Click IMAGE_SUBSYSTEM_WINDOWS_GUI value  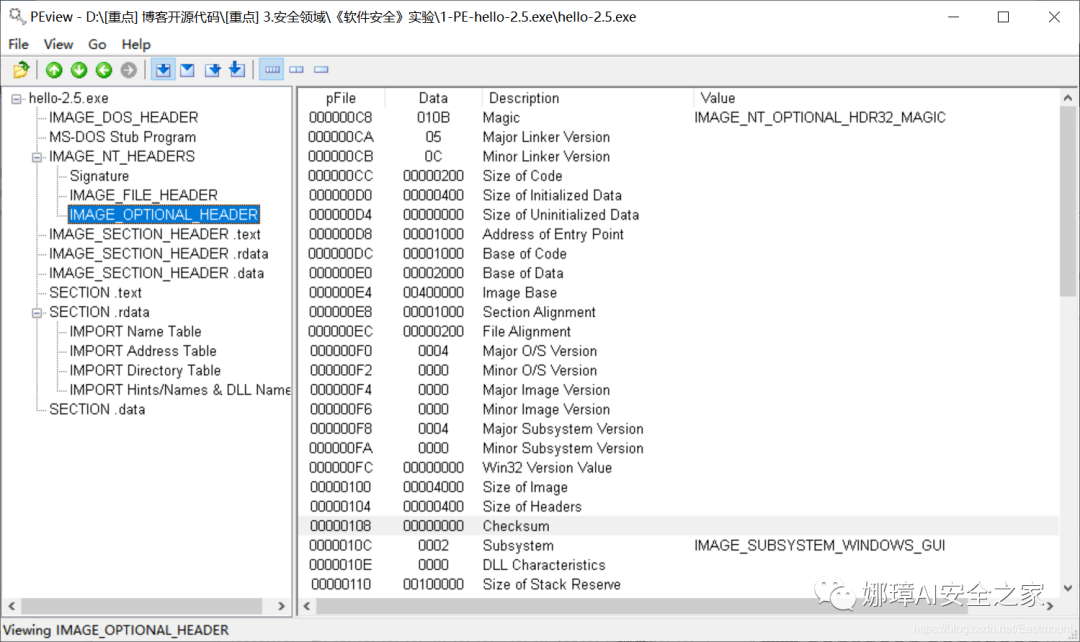[820, 546]
